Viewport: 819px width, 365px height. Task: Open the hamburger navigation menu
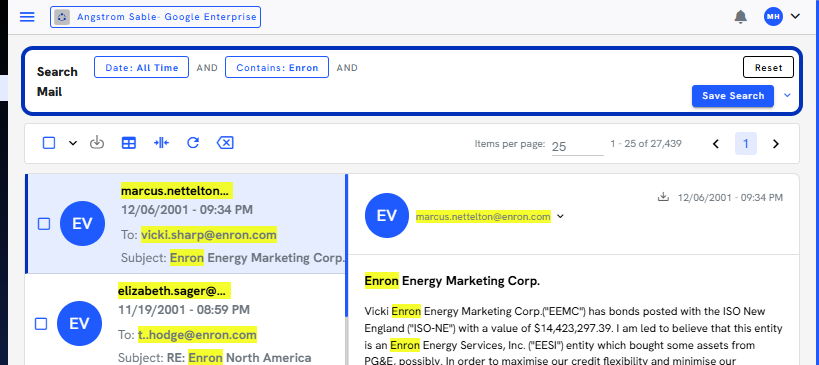[27, 17]
